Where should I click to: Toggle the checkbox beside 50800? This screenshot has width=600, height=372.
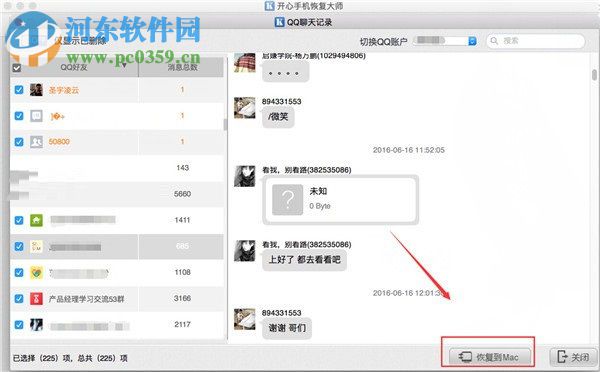click(x=19, y=142)
